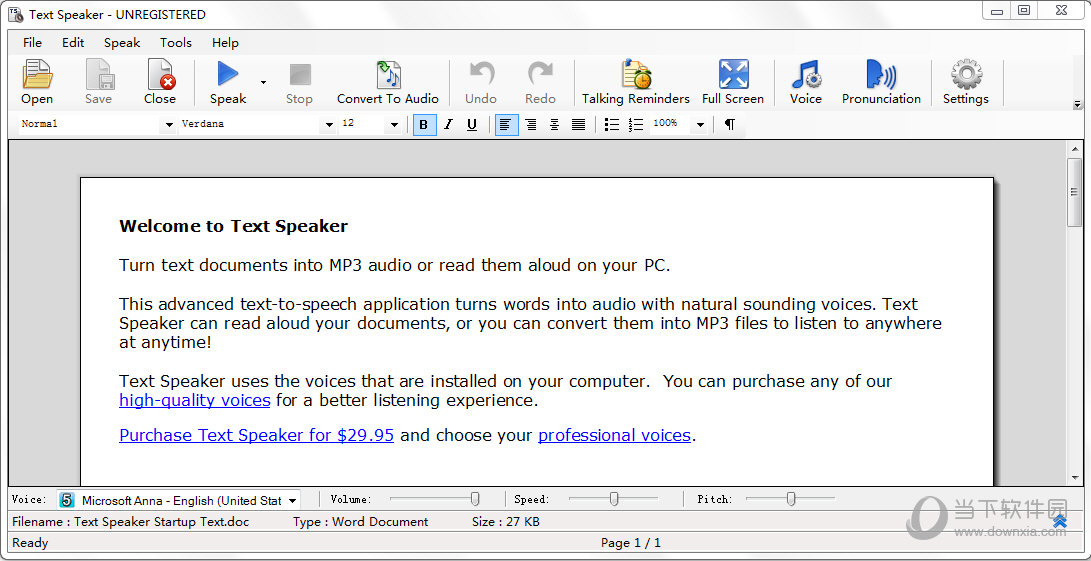This screenshot has width=1091, height=561.
Task: Follow the high-quality voices link
Action: (x=195, y=400)
